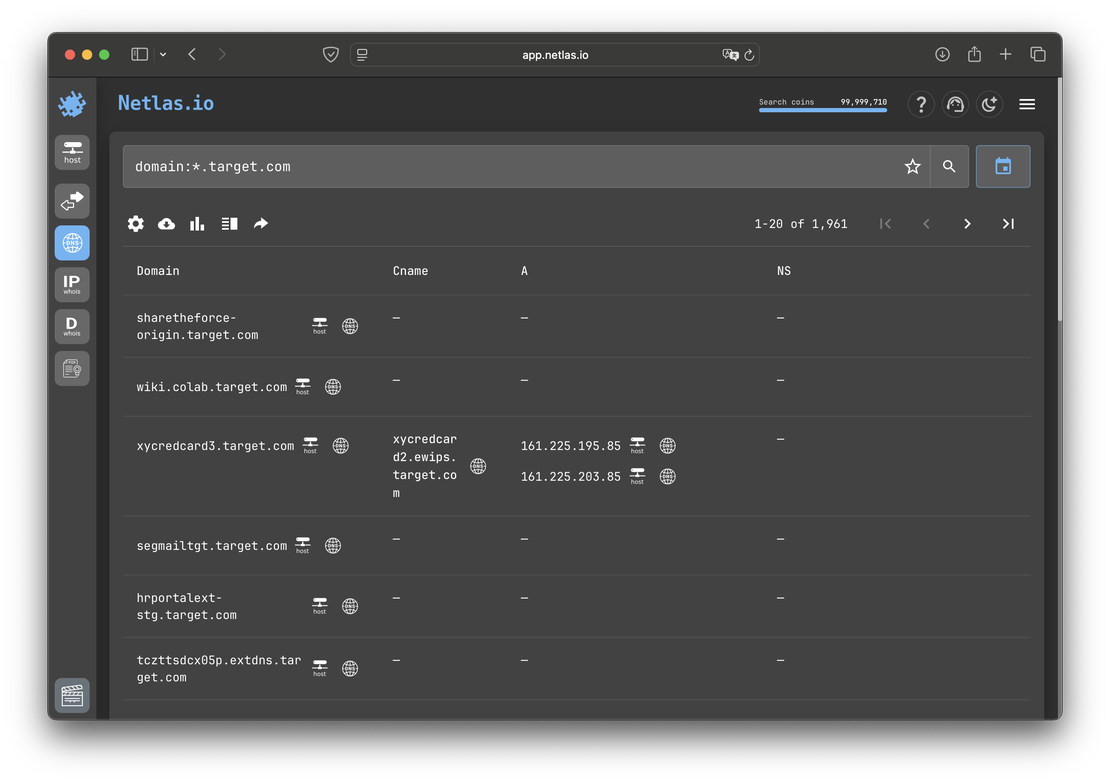Viewport: 1110px width, 783px height.
Task: Toggle the results column layout view
Action: click(229, 223)
